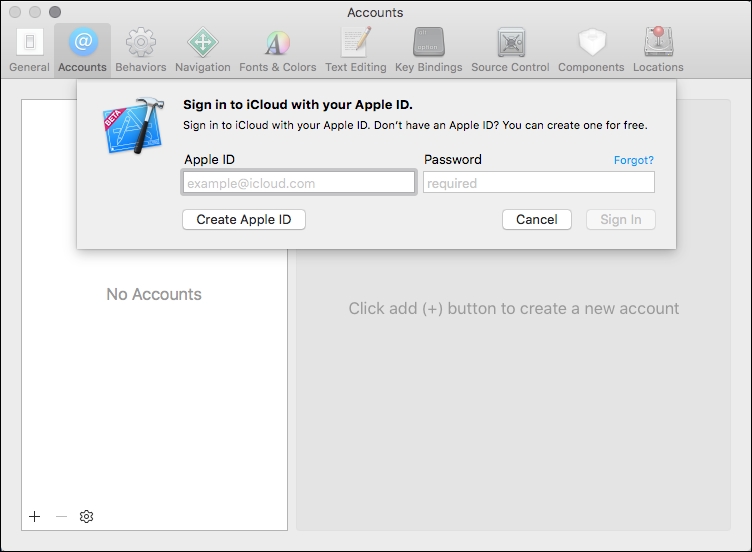
Task: Add a new account with plus button
Action: (35, 517)
